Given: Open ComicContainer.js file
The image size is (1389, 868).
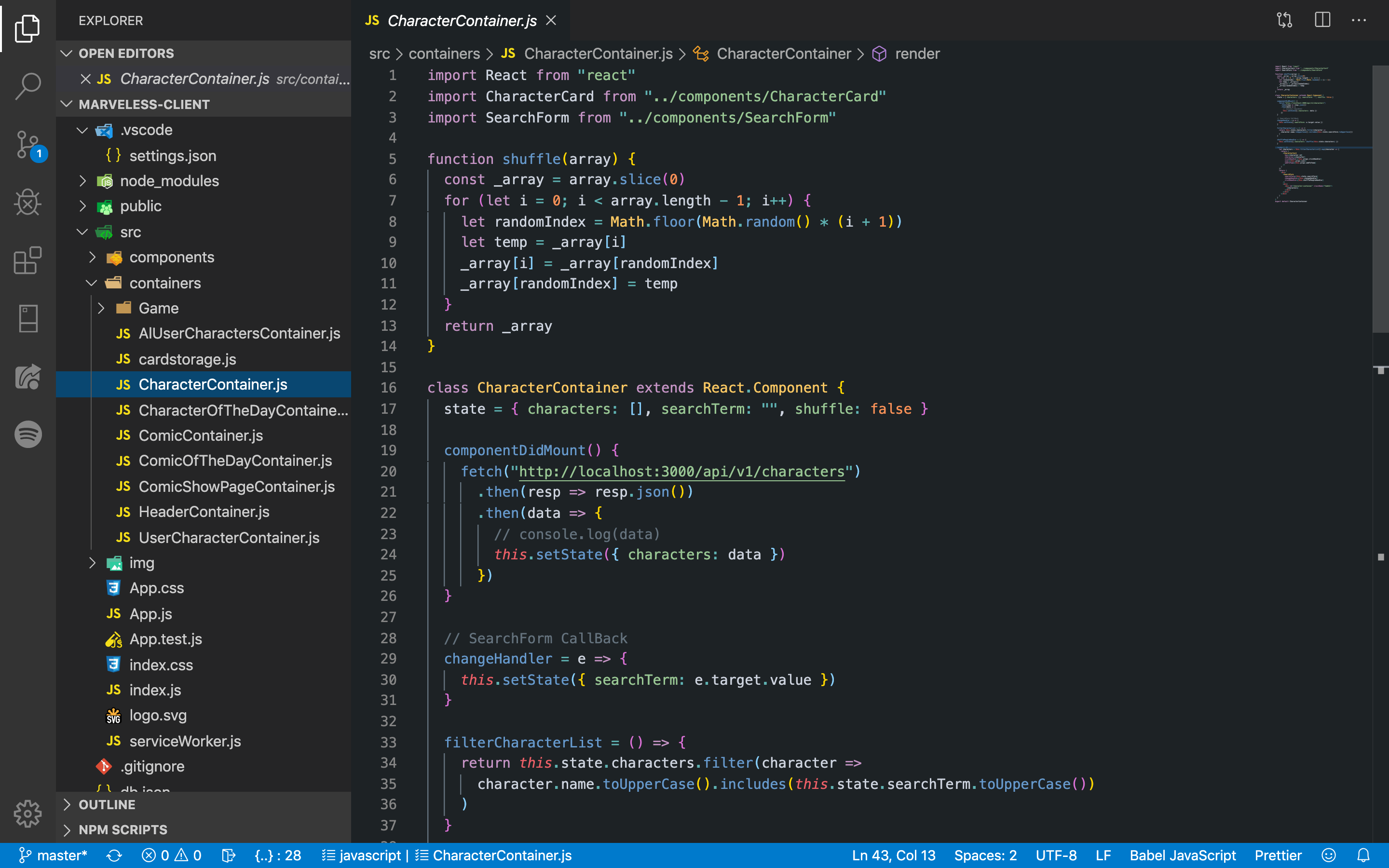Looking at the screenshot, I should pos(204,436).
